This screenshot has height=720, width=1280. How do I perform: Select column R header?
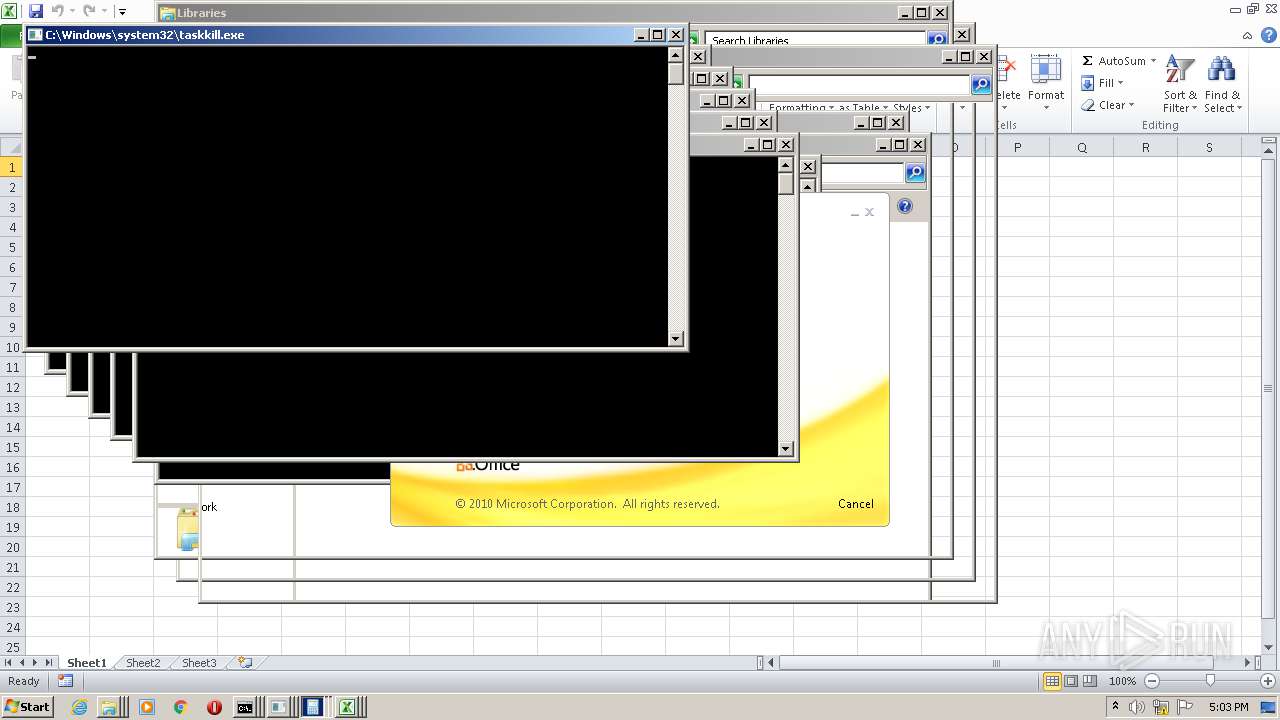[x=1145, y=148]
